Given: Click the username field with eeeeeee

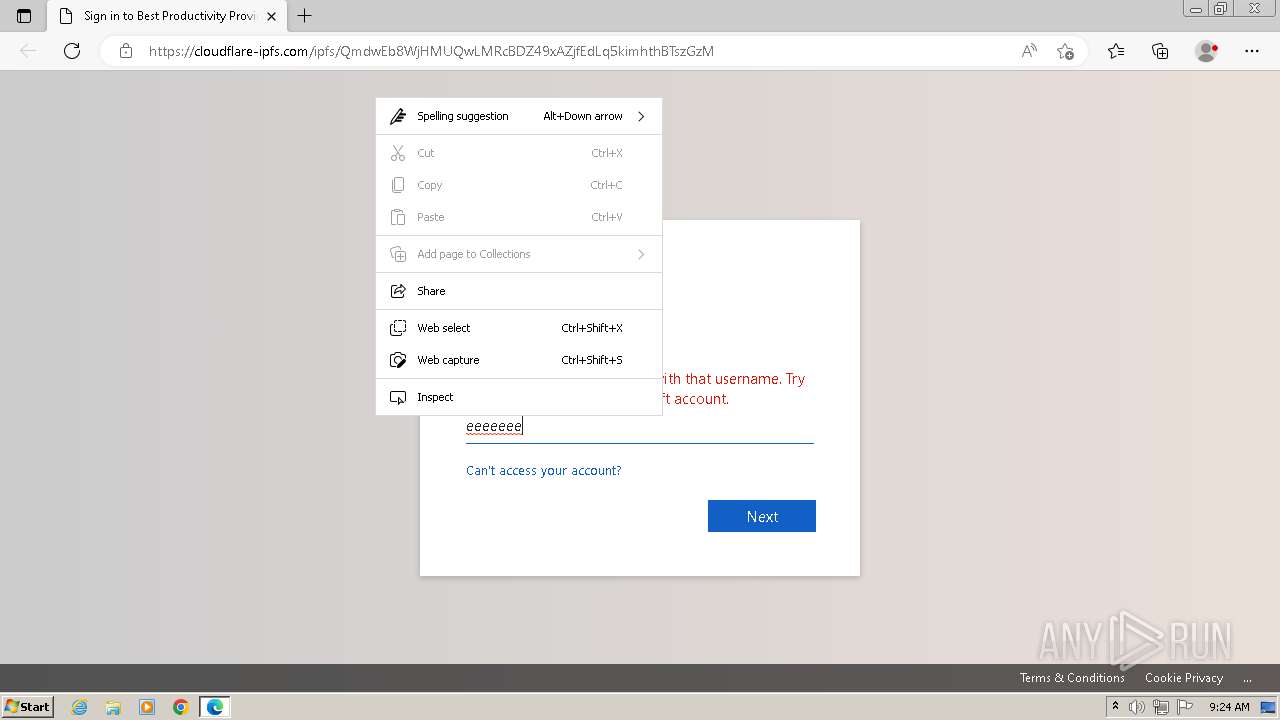Looking at the screenshot, I should point(640,427).
